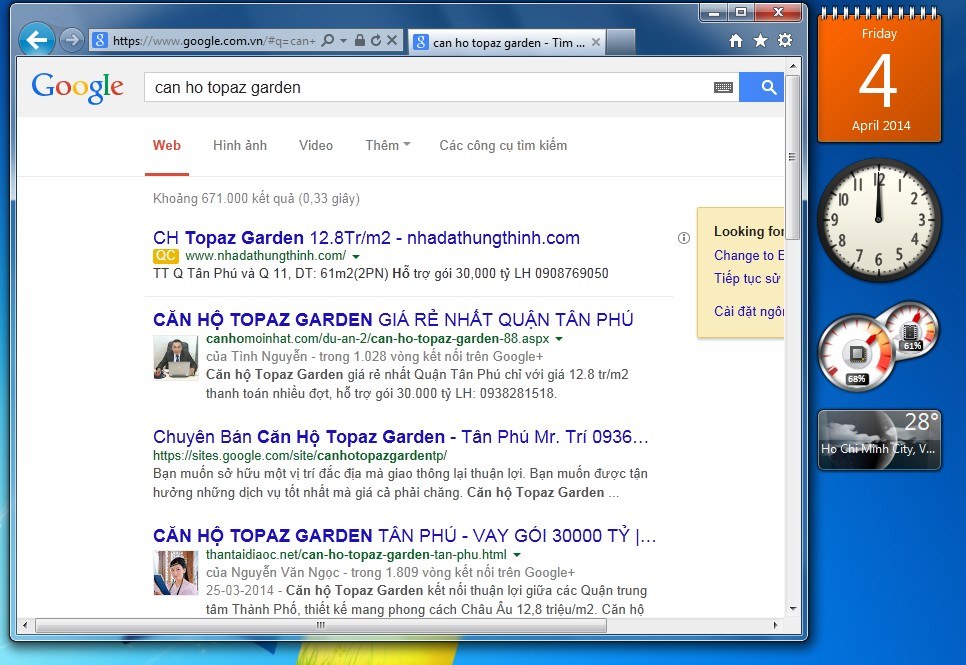Click the Nguyễn Văn Ngọc author thumbnail
This screenshot has width=966, height=665.
tap(176, 573)
